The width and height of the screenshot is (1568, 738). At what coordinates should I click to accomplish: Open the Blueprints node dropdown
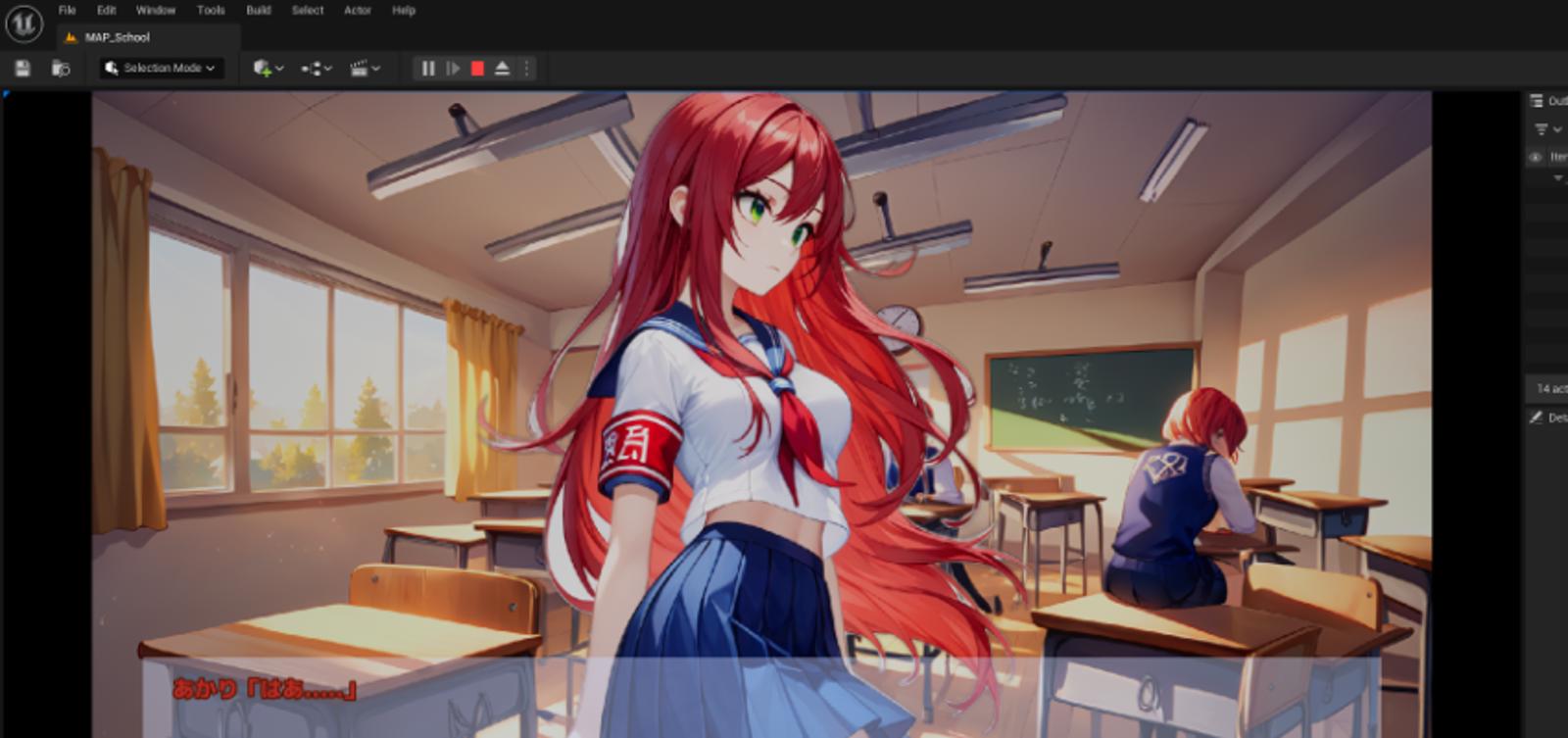(317, 69)
